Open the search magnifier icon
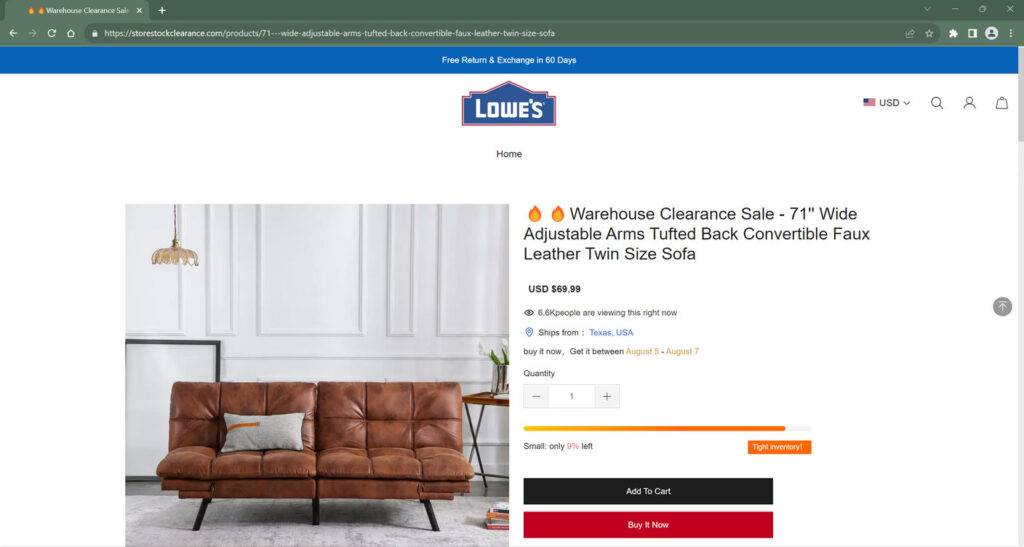Image resolution: width=1024 pixels, height=547 pixels. click(936, 103)
